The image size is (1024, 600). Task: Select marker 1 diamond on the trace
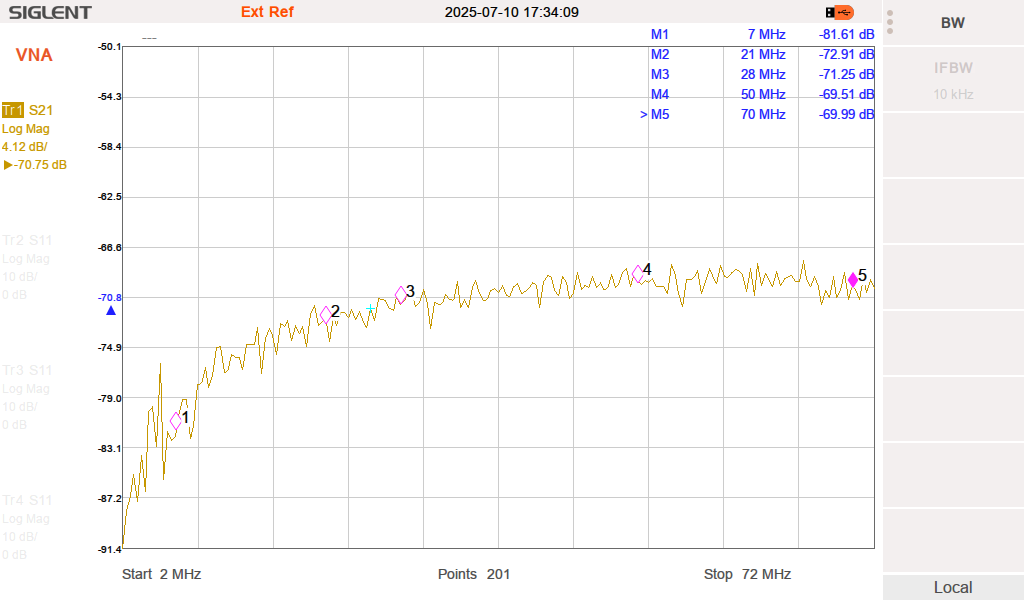pos(176,421)
